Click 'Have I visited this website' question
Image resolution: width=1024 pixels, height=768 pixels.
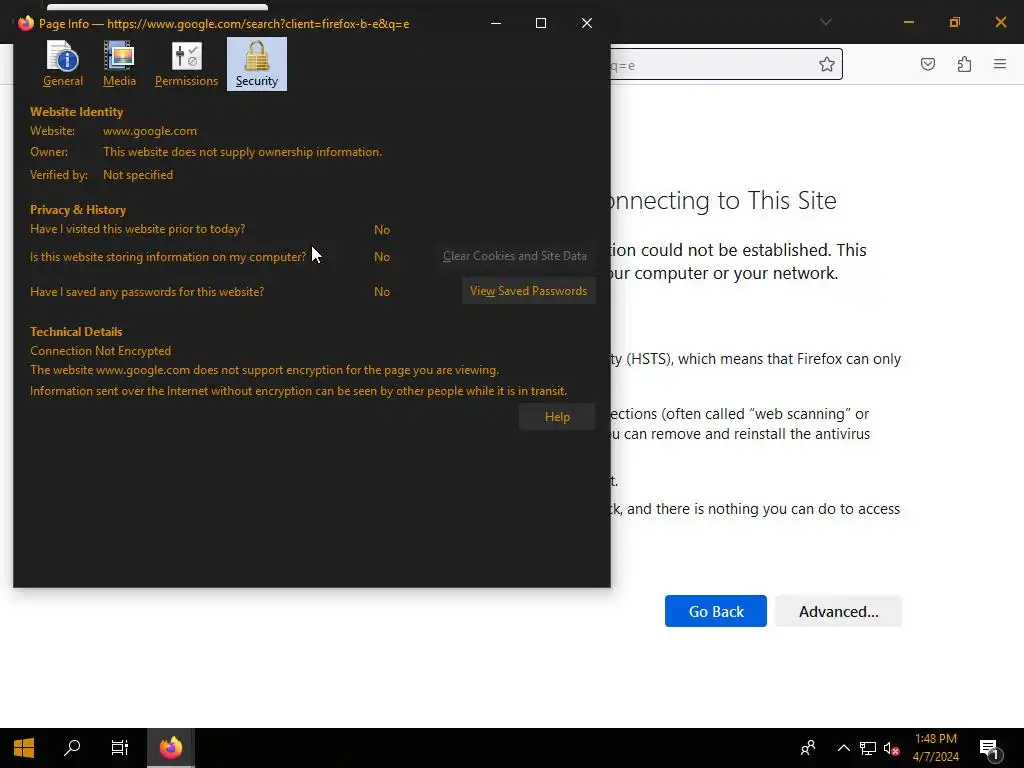137,229
